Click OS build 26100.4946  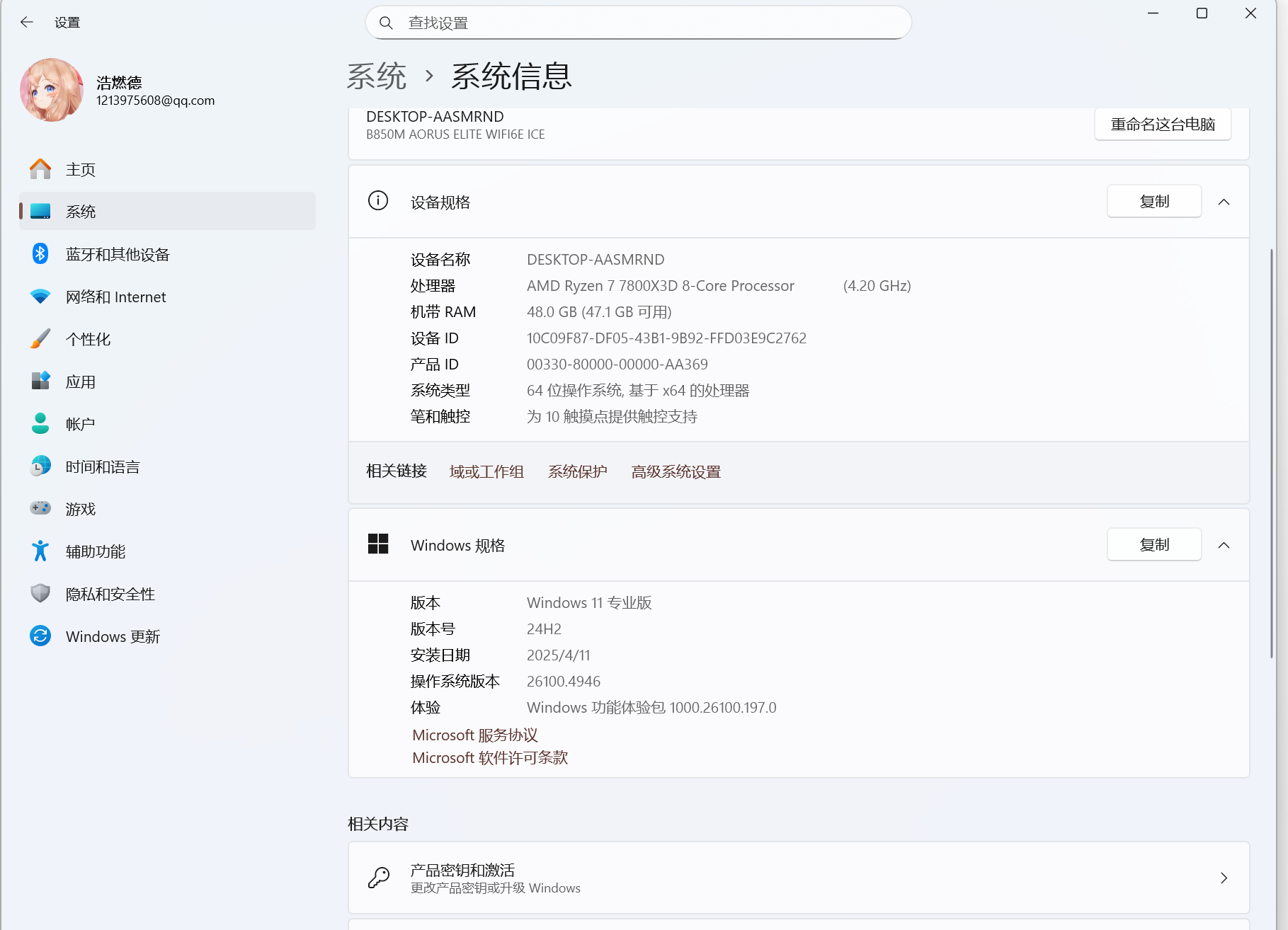pos(564,682)
